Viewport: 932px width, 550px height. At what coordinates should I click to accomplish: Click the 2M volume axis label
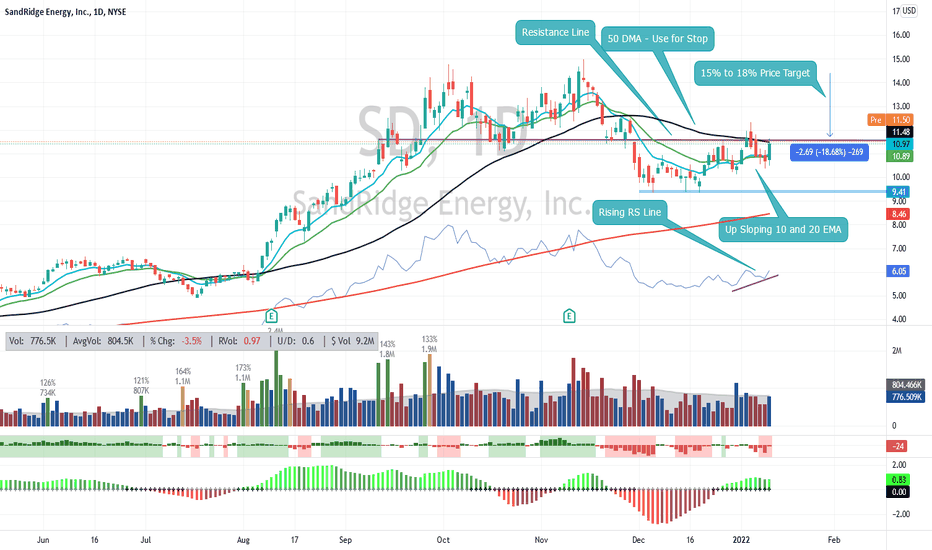[x=897, y=351]
